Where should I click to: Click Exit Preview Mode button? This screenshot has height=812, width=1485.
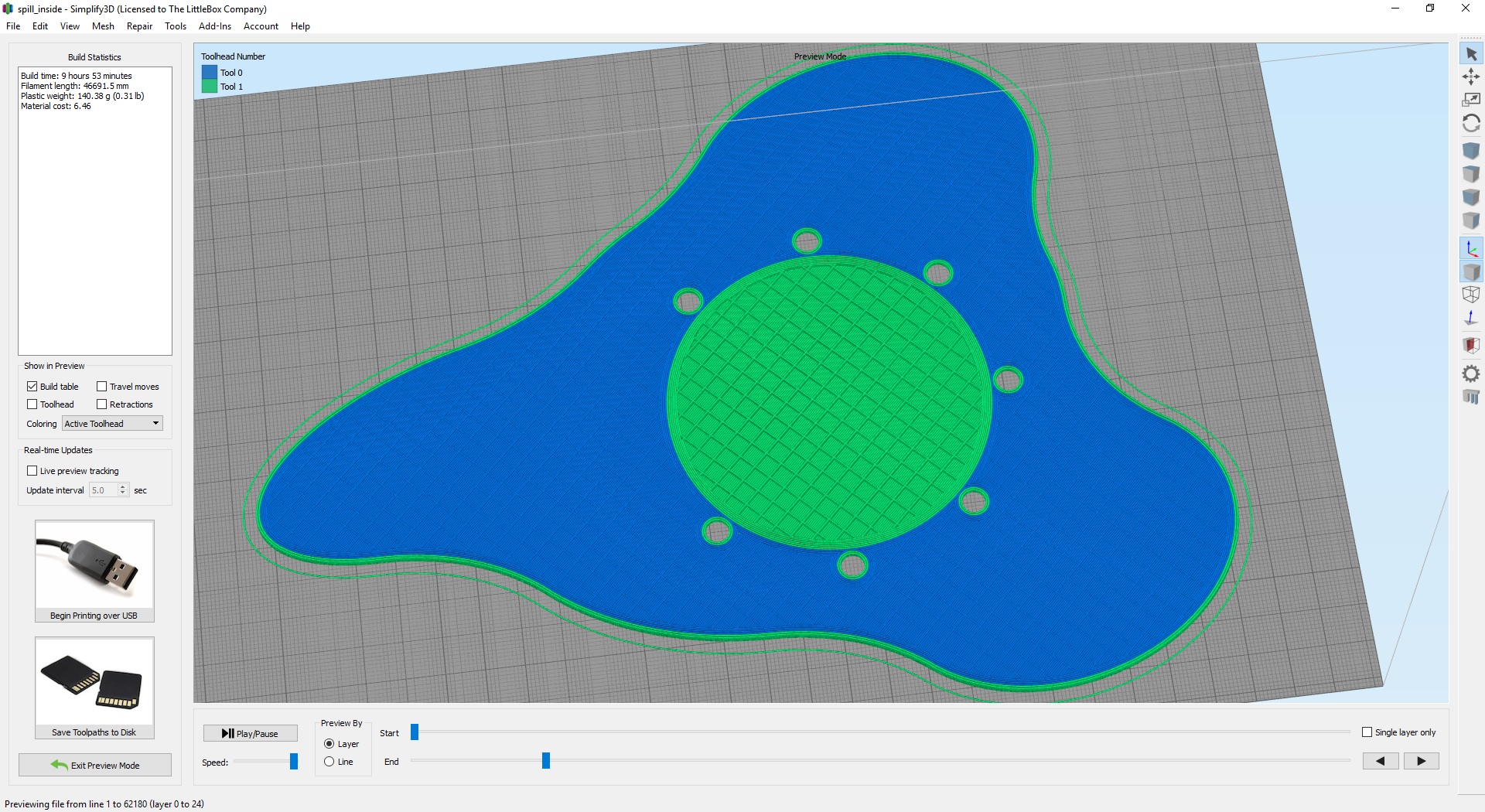coord(95,765)
